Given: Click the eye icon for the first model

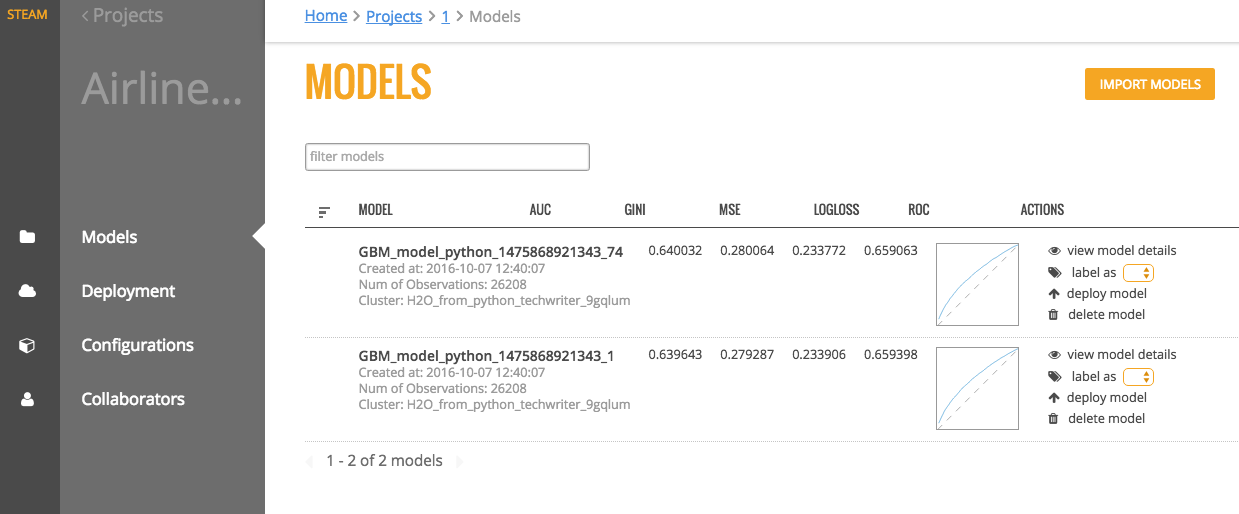Looking at the screenshot, I should coord(1054,251).
